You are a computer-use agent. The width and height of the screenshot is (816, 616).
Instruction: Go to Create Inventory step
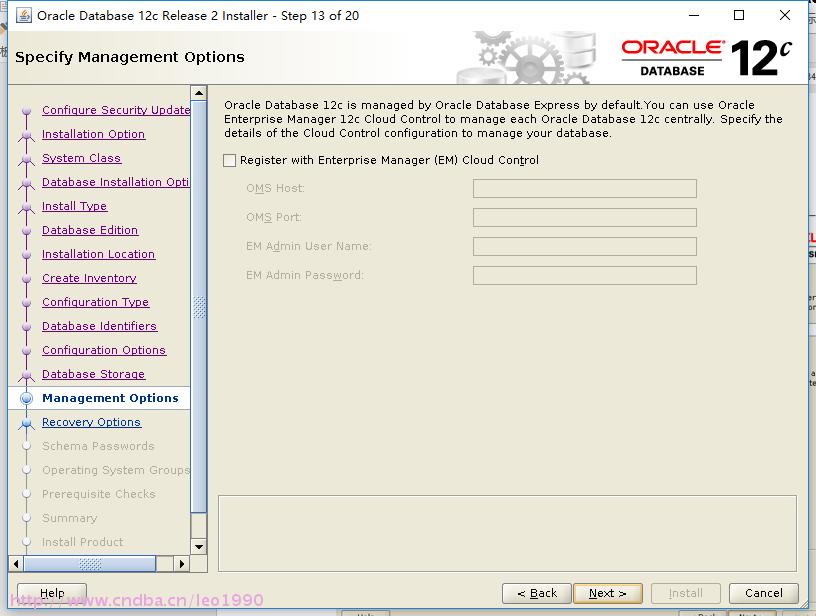(x=90, y=278)
